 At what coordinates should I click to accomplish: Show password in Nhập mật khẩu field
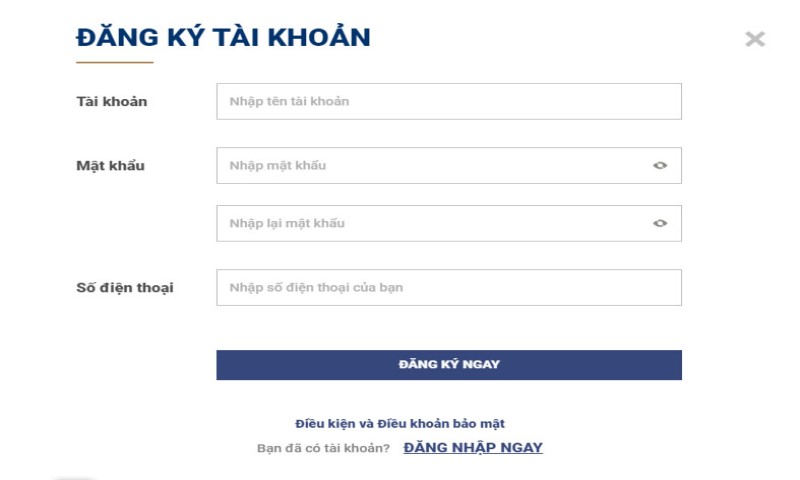[660, 165]
